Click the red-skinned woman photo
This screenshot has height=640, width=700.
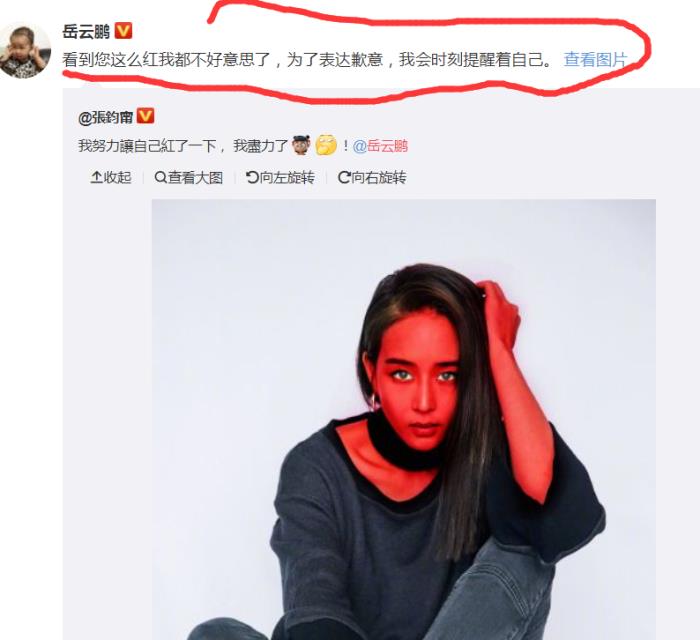[x=404, y=420]
